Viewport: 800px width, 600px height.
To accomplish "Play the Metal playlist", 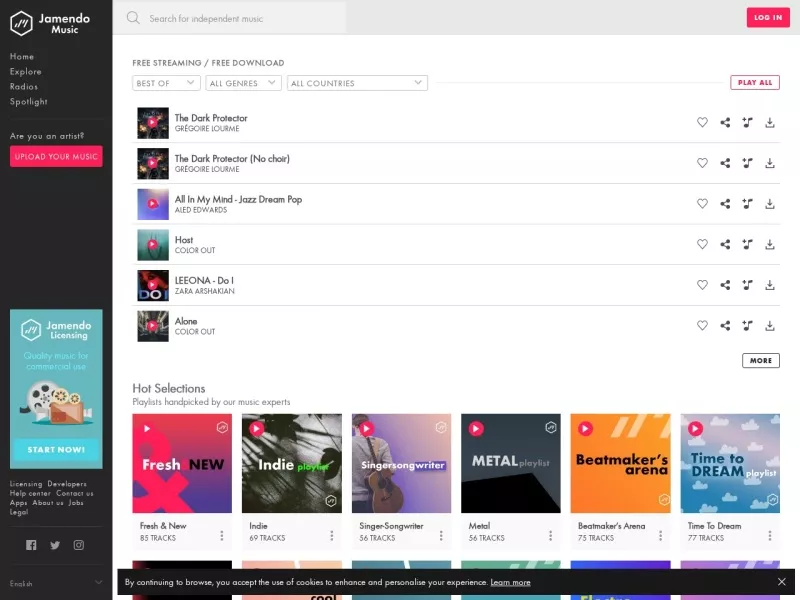I will pos(476,429).
